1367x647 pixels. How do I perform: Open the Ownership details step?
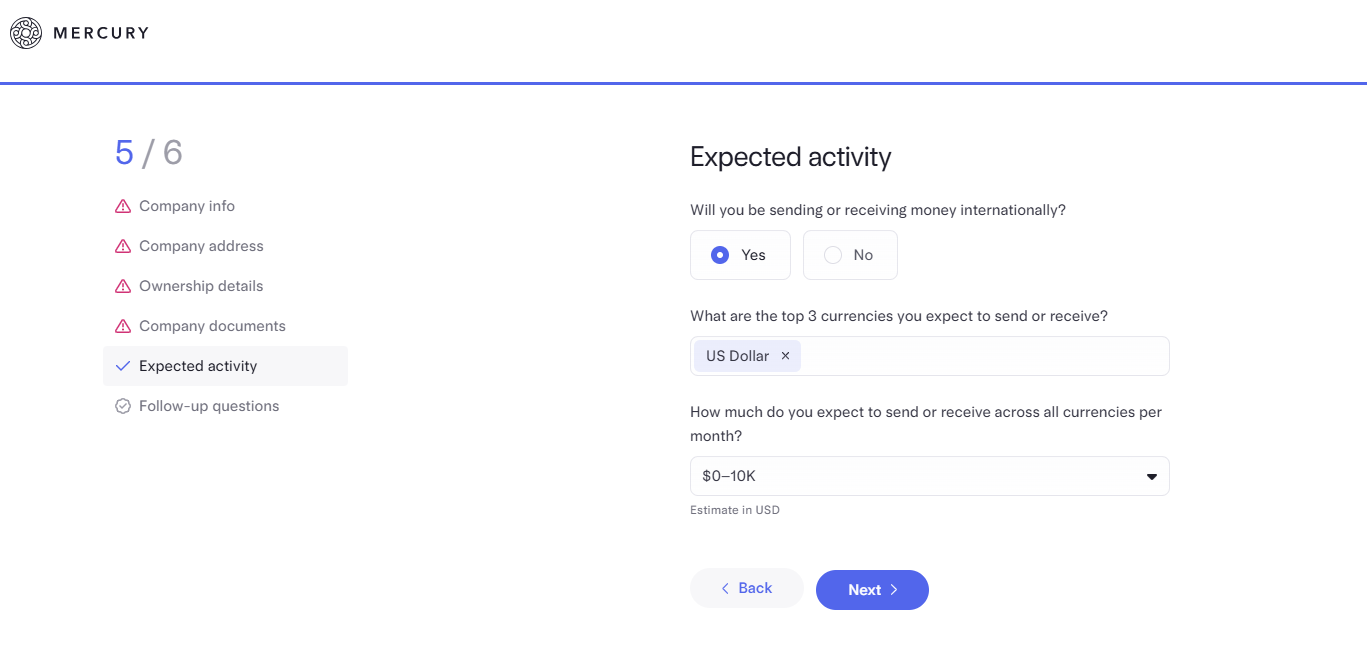201,286
